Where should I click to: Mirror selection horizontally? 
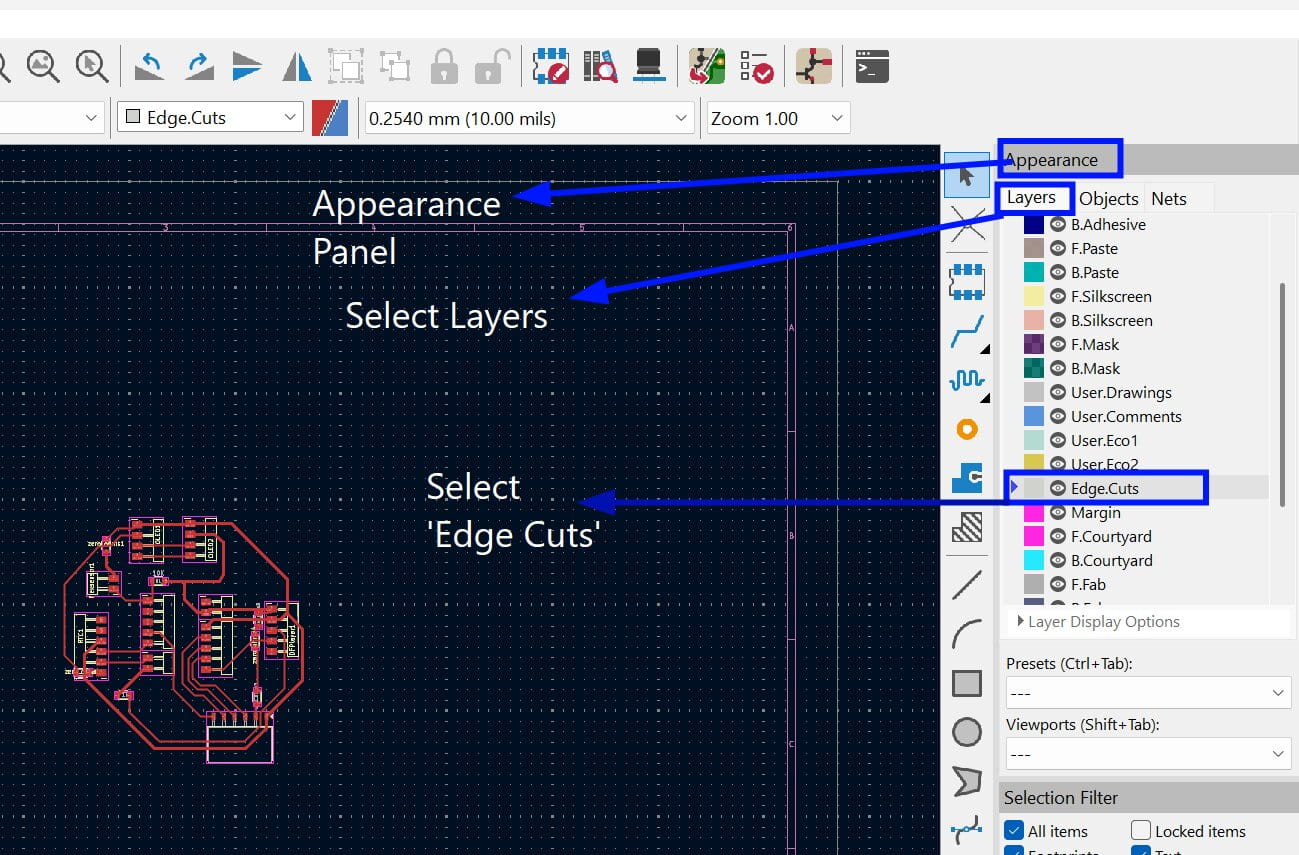[x=297, y=66]
